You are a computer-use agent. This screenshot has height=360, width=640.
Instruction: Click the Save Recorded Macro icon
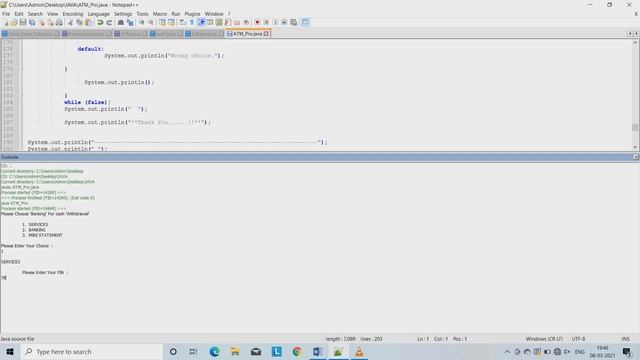pos(293,22)
